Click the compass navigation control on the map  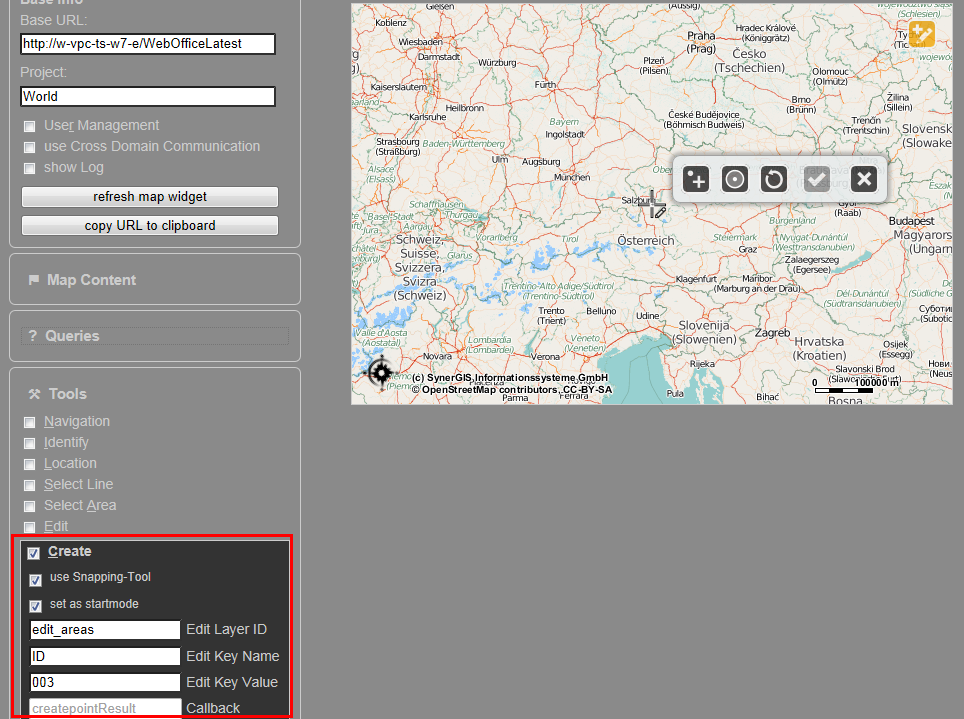point(381,372)
